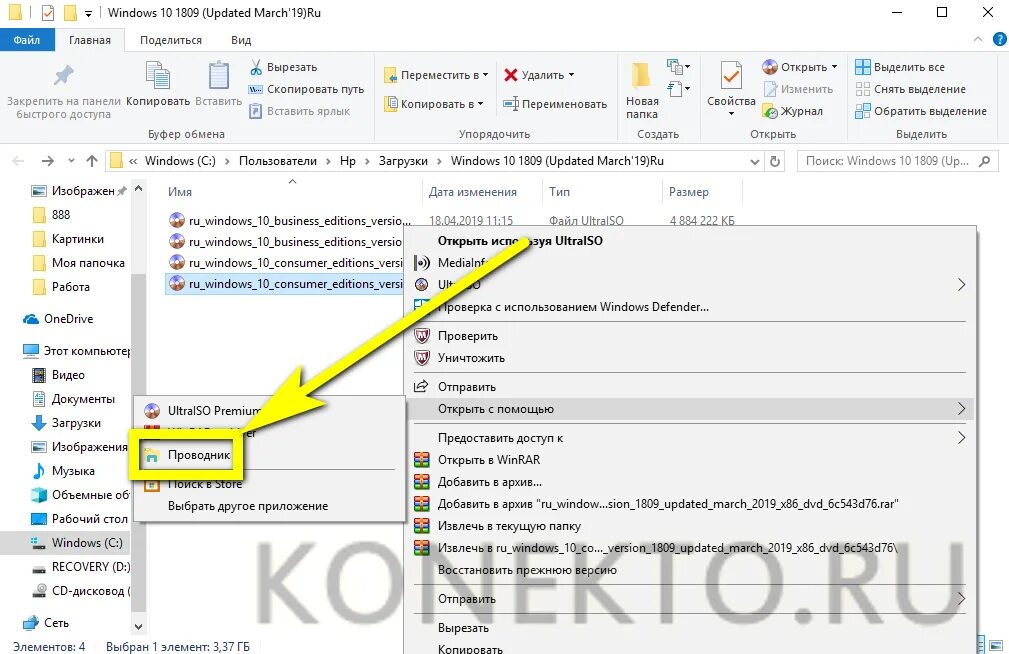Select Музыка in navigation pane
1009x654 pixels.
tap(73, 471)
